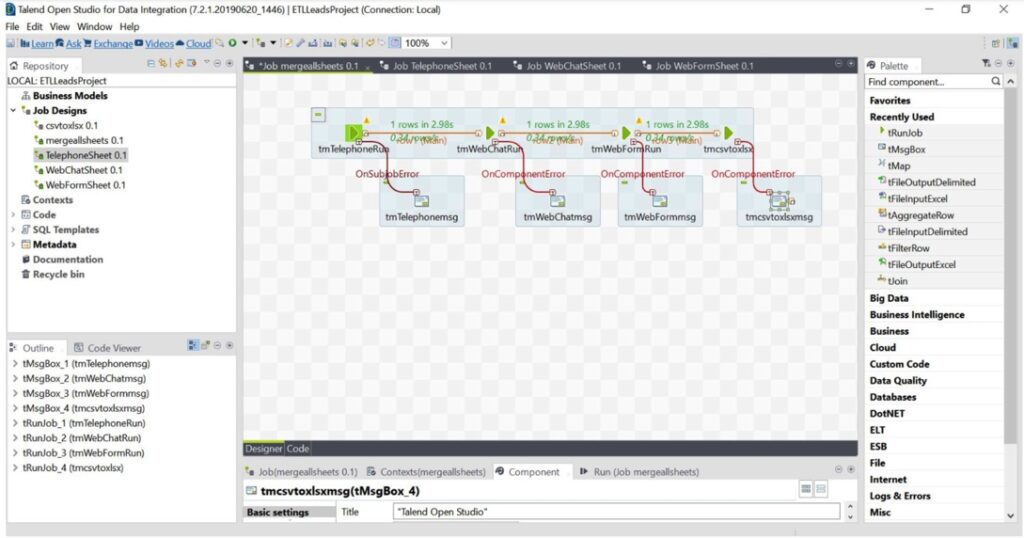The width and height of the screenshot is (1024, 538).
Task: Click the Ask link in toolbar
Action: [x=73, y=44]
